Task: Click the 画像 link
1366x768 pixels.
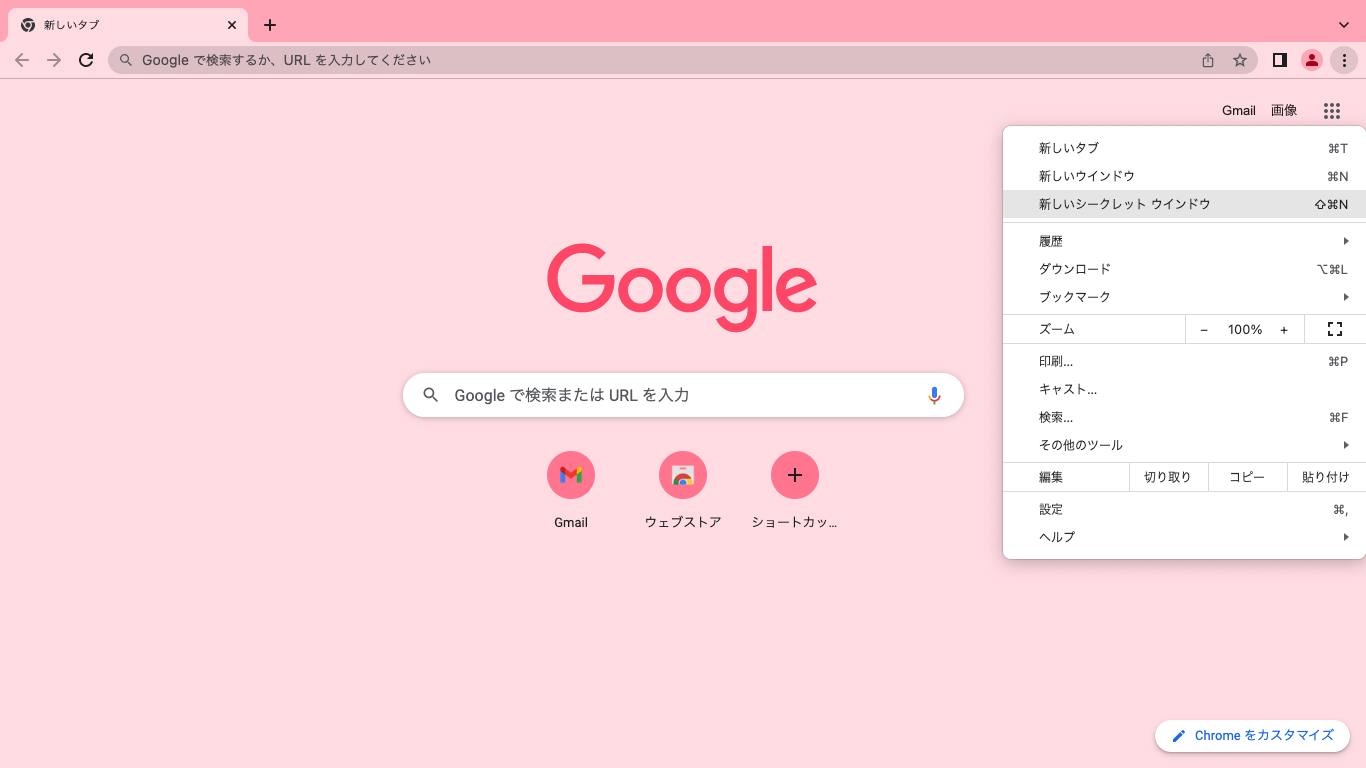Action: (x=1284, y=111)
